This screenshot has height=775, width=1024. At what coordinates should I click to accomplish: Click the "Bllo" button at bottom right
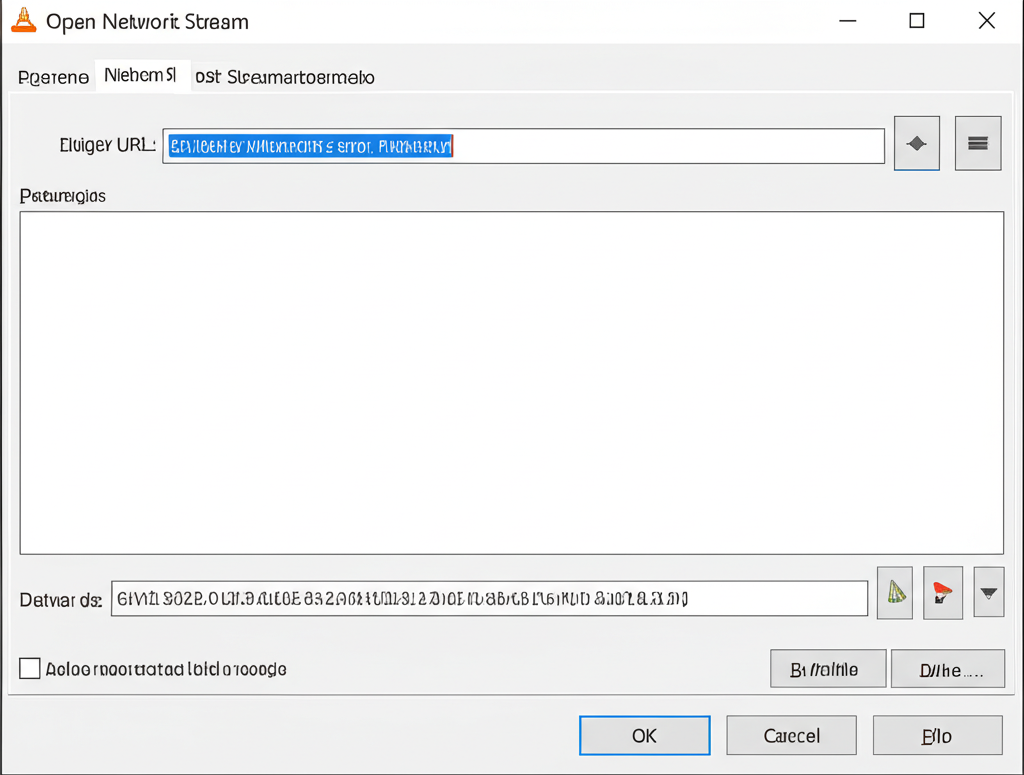[937, 735]
